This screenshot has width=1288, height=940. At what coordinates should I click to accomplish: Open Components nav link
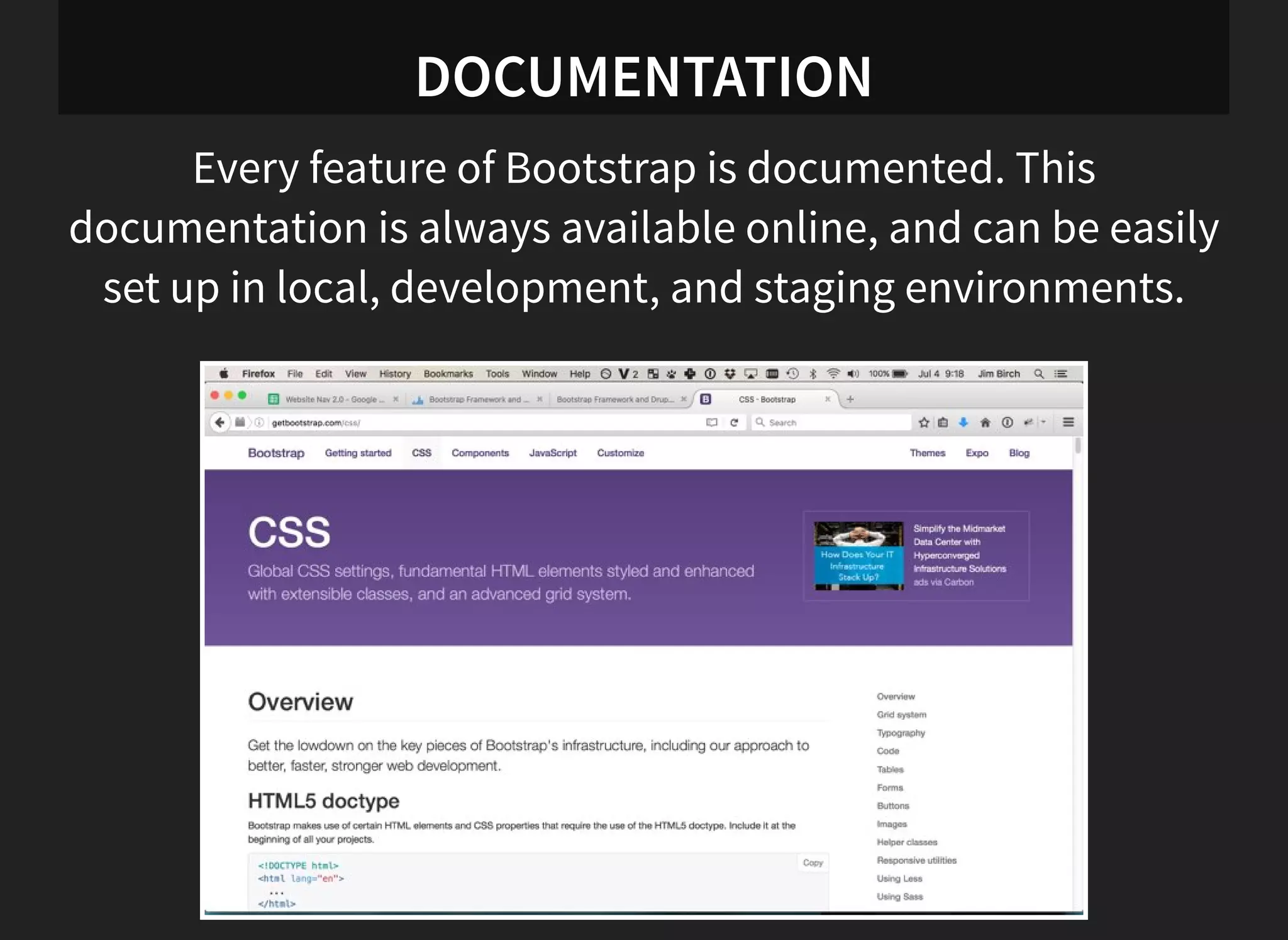[x=480, y=453]
